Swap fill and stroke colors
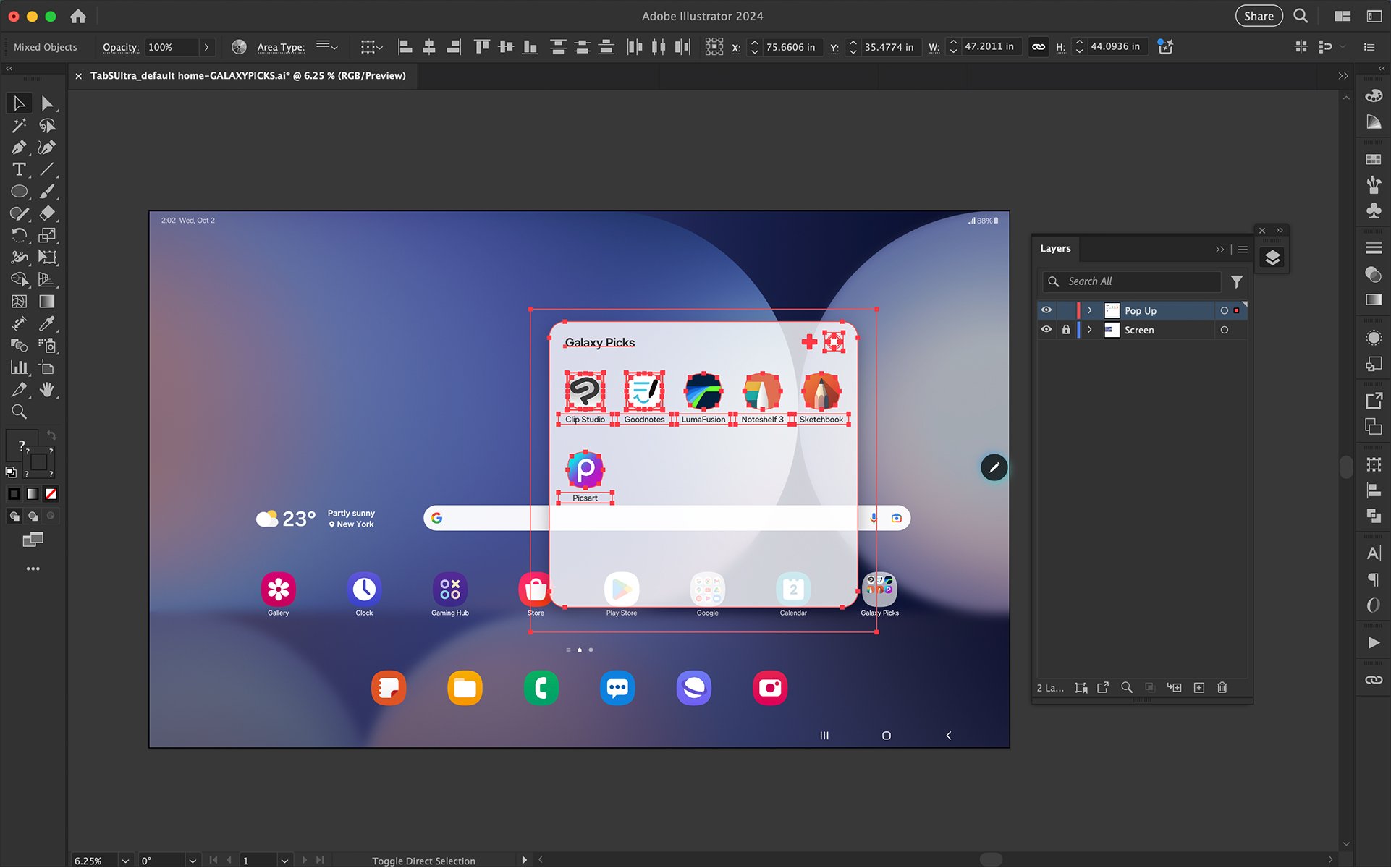The width and height of the screenshot is (1391, 868). 51,435
